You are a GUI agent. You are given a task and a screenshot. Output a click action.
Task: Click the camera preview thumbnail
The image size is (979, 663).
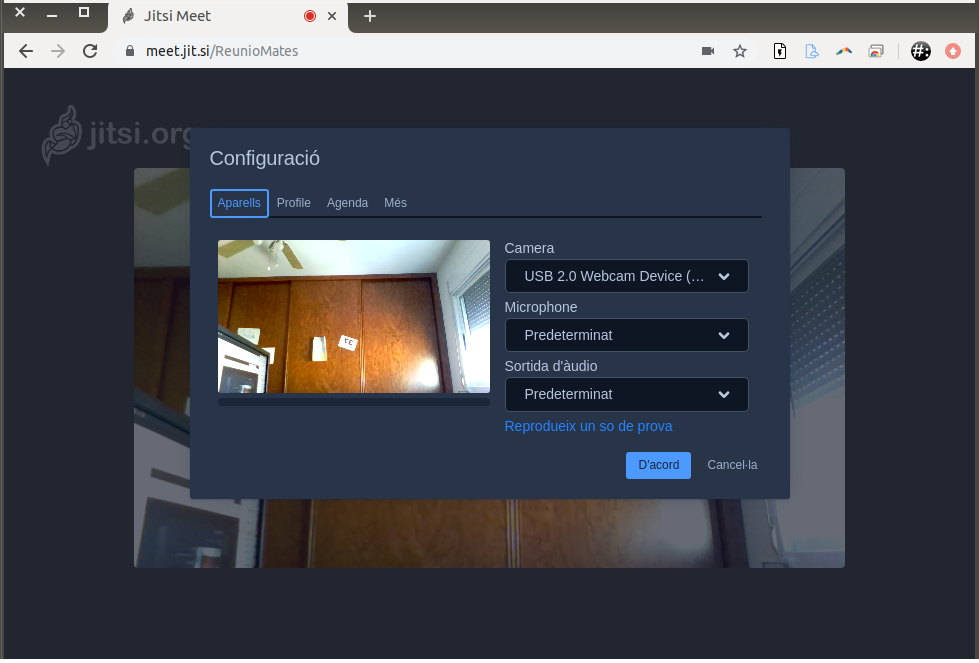(x=354, y=316)
